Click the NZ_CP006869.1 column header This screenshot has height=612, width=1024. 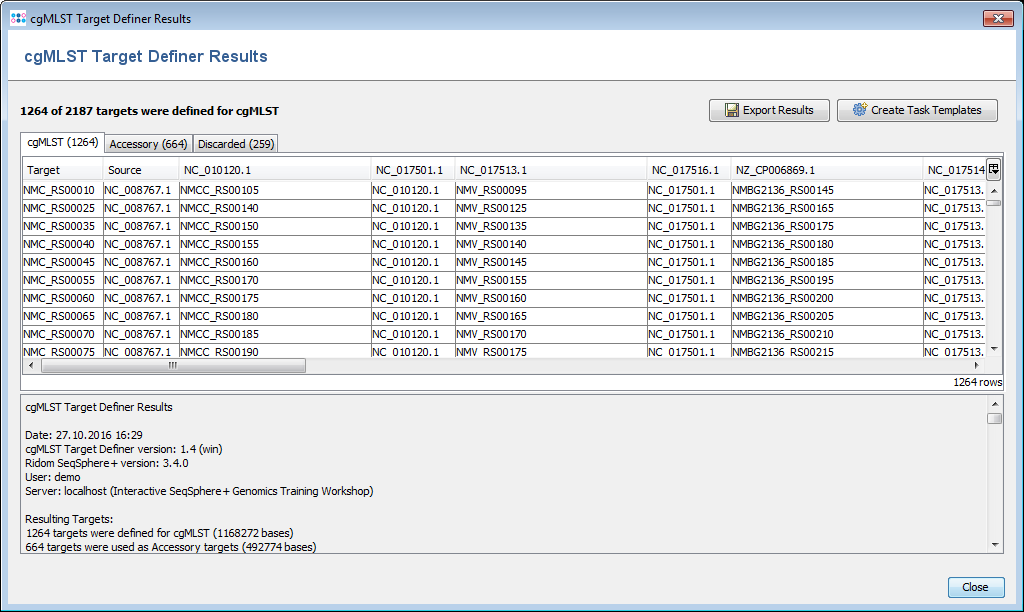(825, 170)
